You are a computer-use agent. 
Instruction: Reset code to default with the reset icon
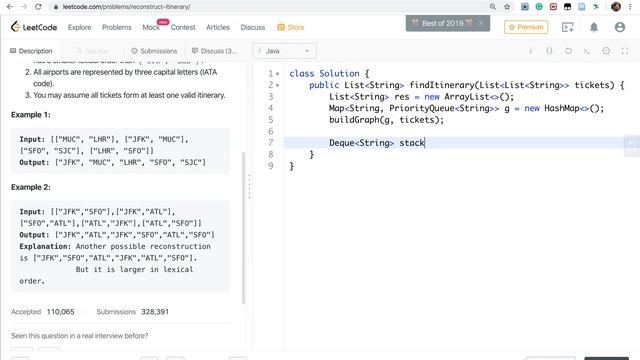click(568, 51)
